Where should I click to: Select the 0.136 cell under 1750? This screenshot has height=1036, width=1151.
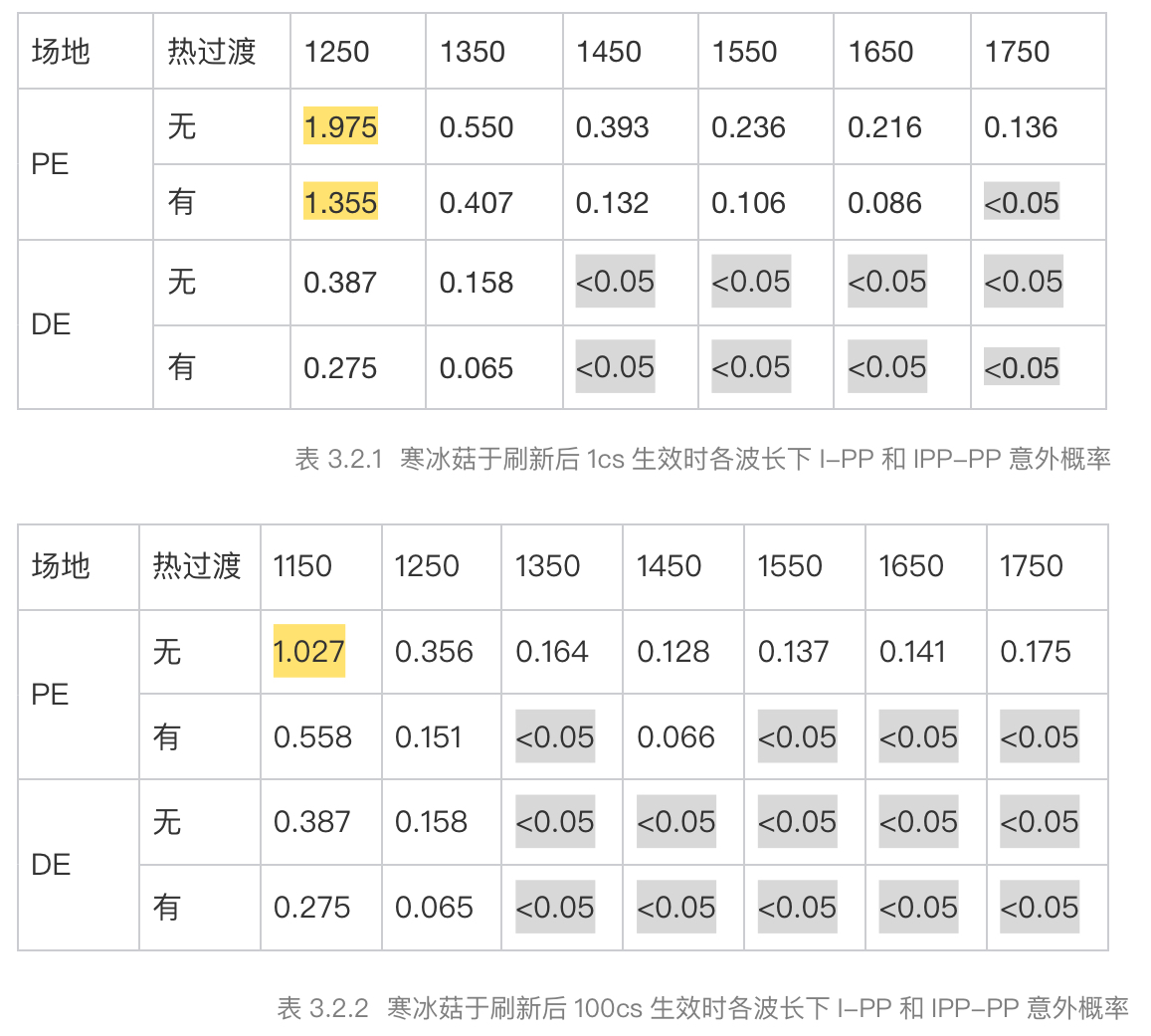[x=1021, y=127]
